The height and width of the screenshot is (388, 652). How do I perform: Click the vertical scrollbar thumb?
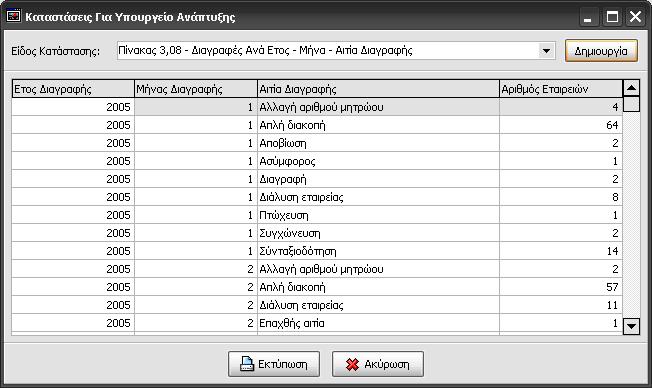[x=631, y=104]
